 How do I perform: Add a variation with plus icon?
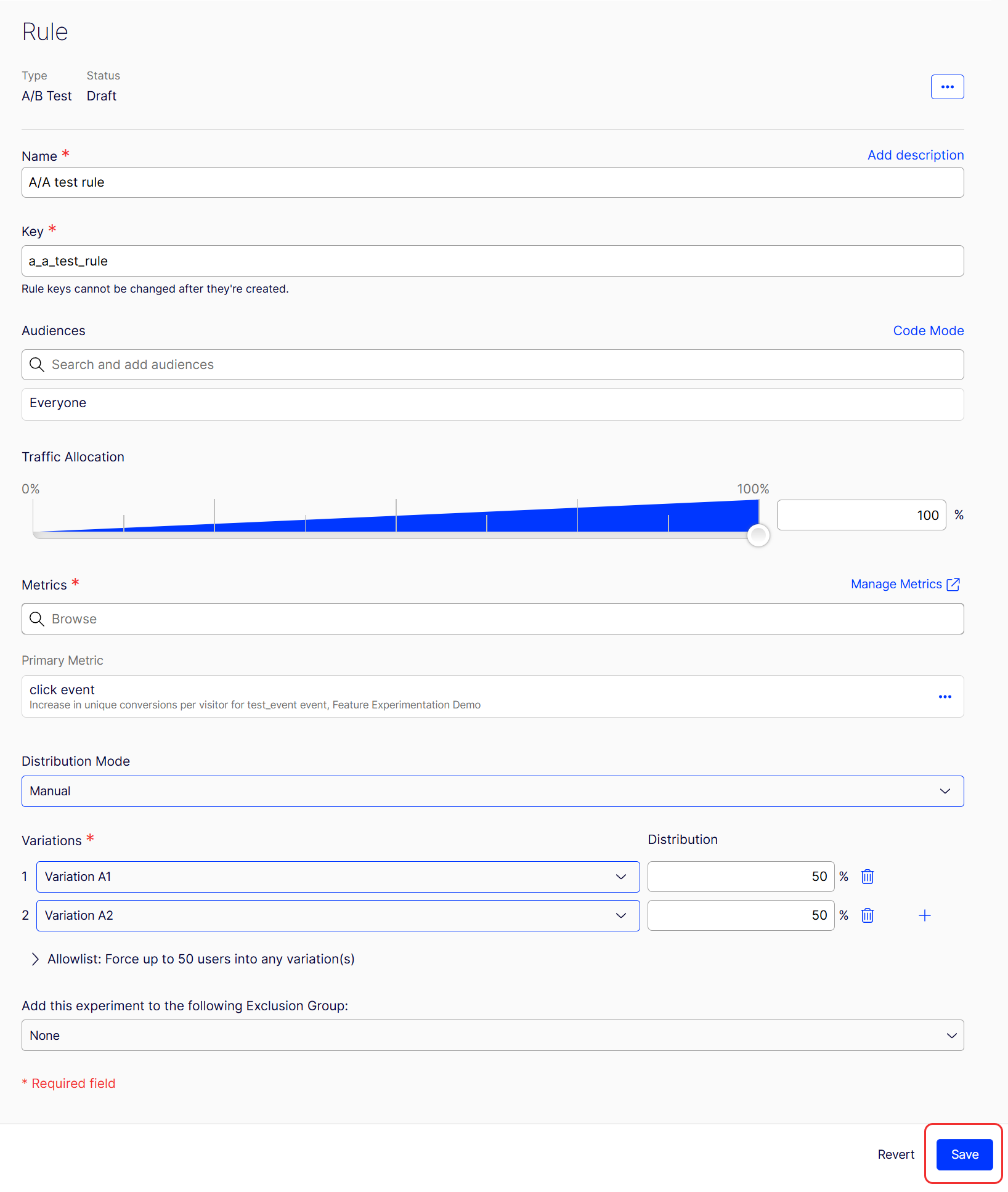coord(924,915)
